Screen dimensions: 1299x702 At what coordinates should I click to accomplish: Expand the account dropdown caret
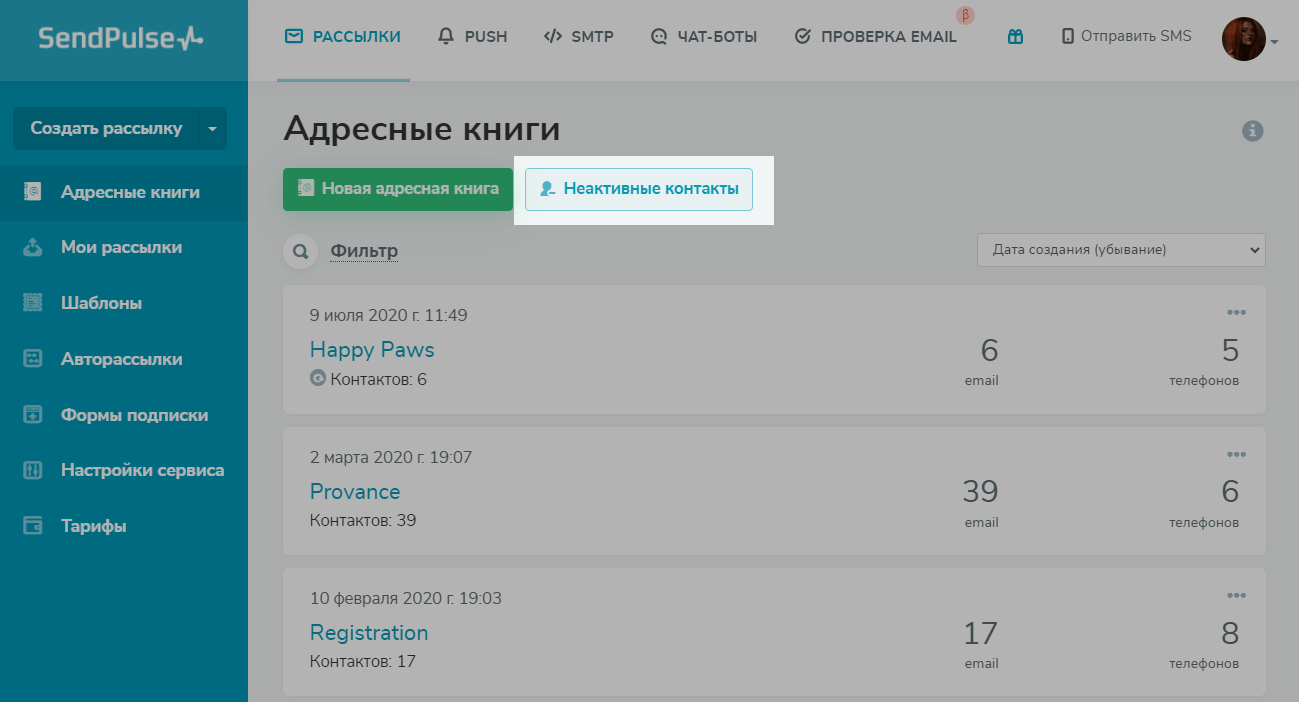pyautogui.click(x=1274, y=42)
